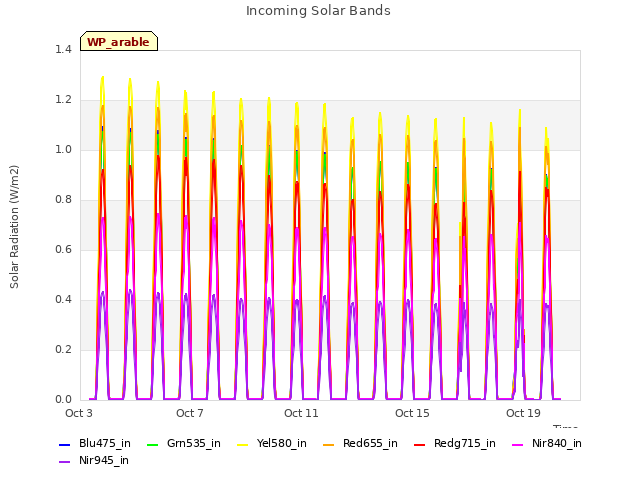Toggle the Nir945_in legend entry
The image size is (640, 480).
point(94,461)
